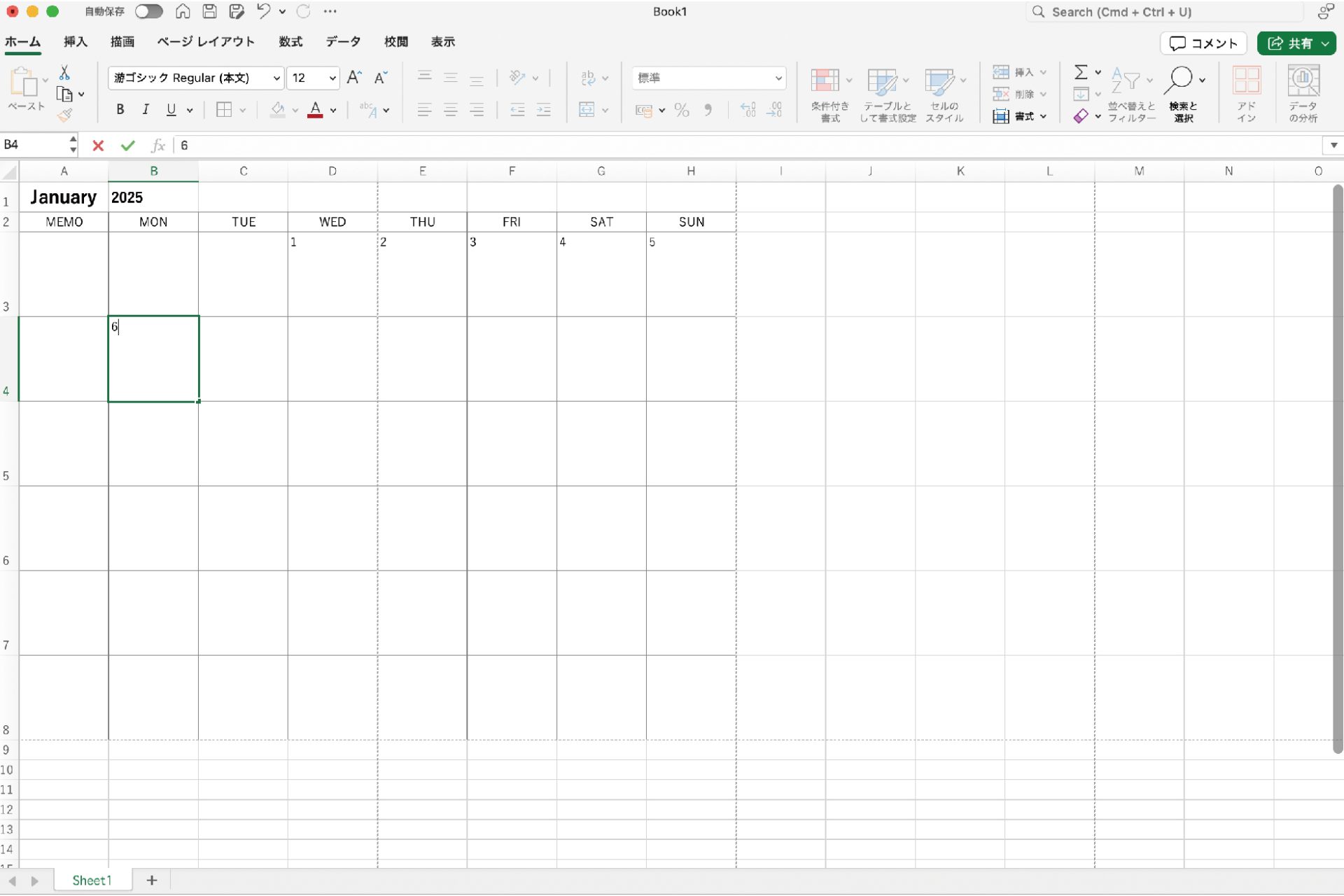1344x896 pixels.
Task: Open the font size dropdown
Action: click(x=332, y=78)
